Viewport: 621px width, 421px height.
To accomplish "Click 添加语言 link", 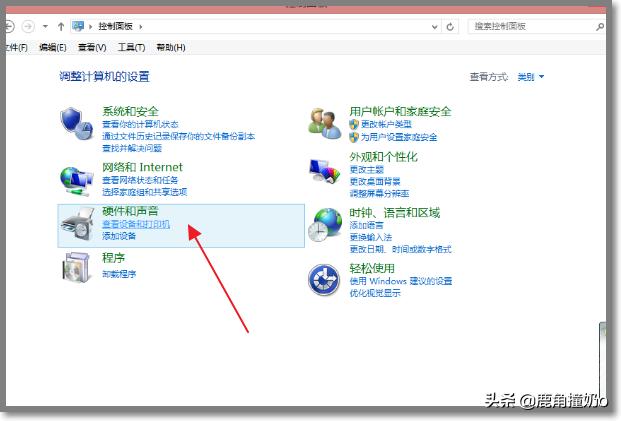I will tap(366, 225).
